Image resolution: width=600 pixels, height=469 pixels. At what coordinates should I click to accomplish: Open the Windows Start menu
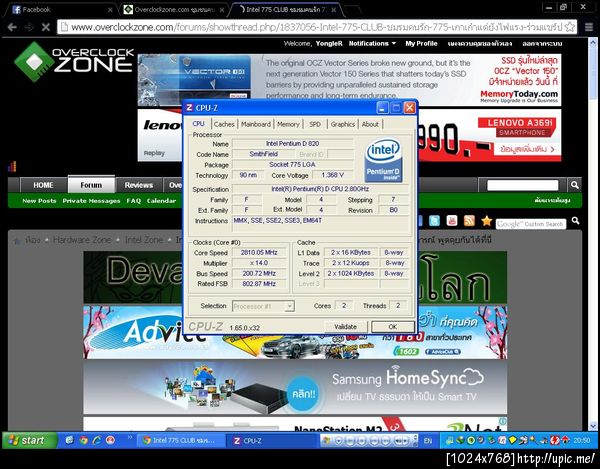tap(30, 440)
